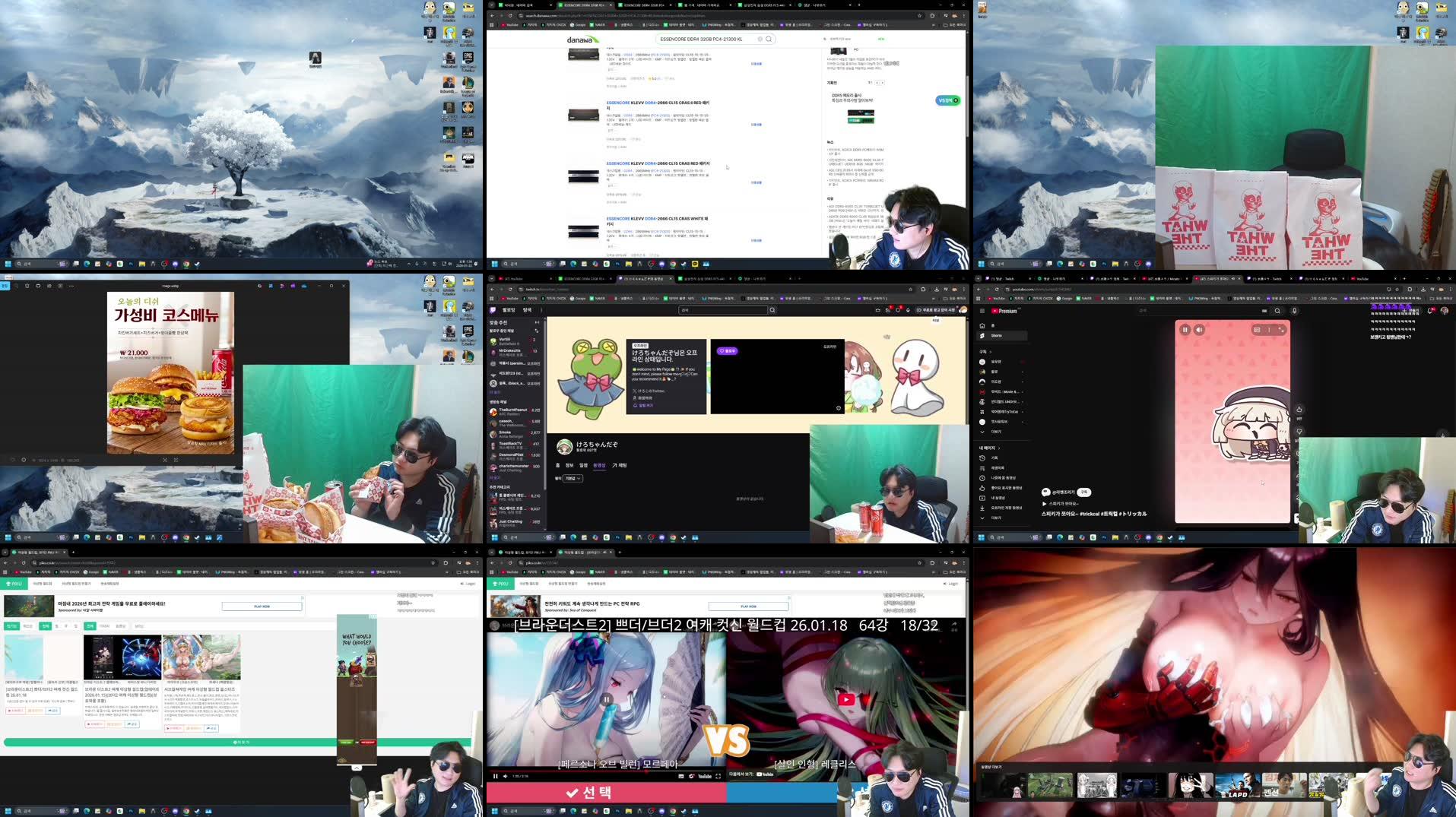Mute the Shorts player audio
1456x817 pixels.
(1199, 330)
